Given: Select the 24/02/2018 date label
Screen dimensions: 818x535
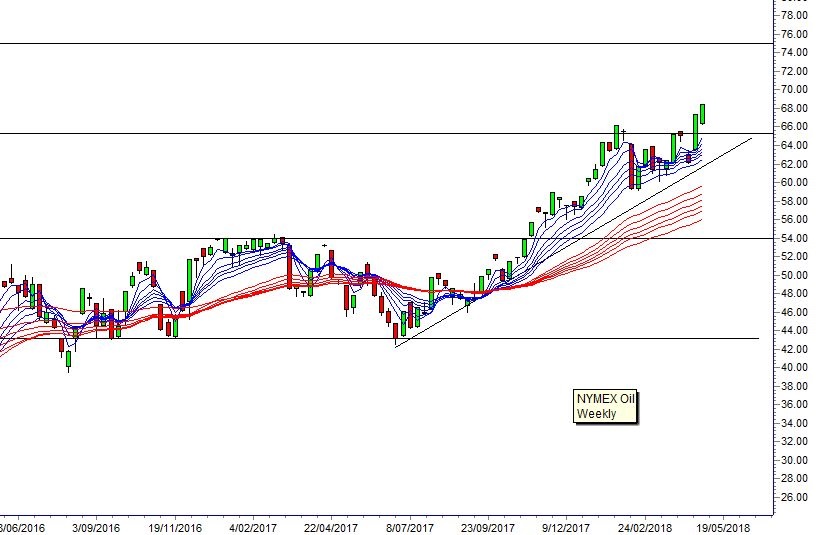Looking at the screenshot, I should 644,528.
